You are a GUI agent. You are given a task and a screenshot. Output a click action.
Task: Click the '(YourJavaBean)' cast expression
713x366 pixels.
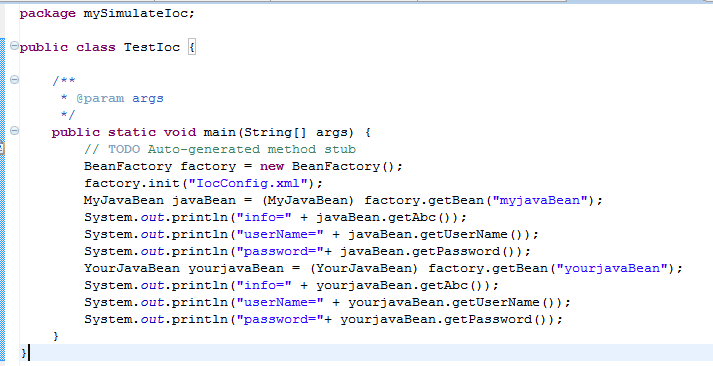(x=364, y=268)
